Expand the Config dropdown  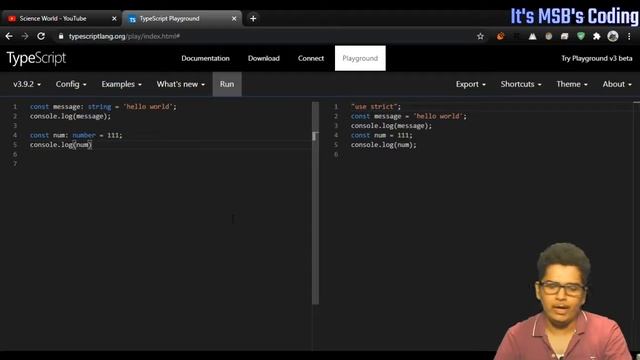(71, 84)
